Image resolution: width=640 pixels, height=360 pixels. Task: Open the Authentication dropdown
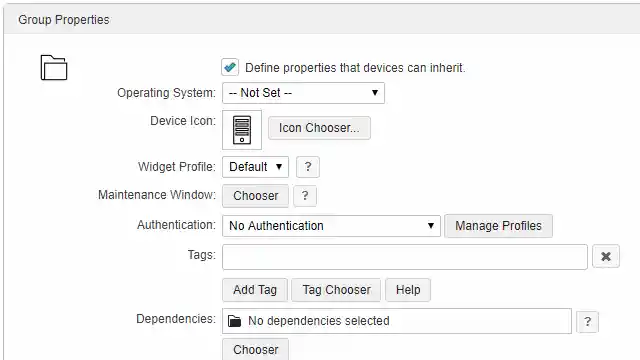(x=331, y=226)
